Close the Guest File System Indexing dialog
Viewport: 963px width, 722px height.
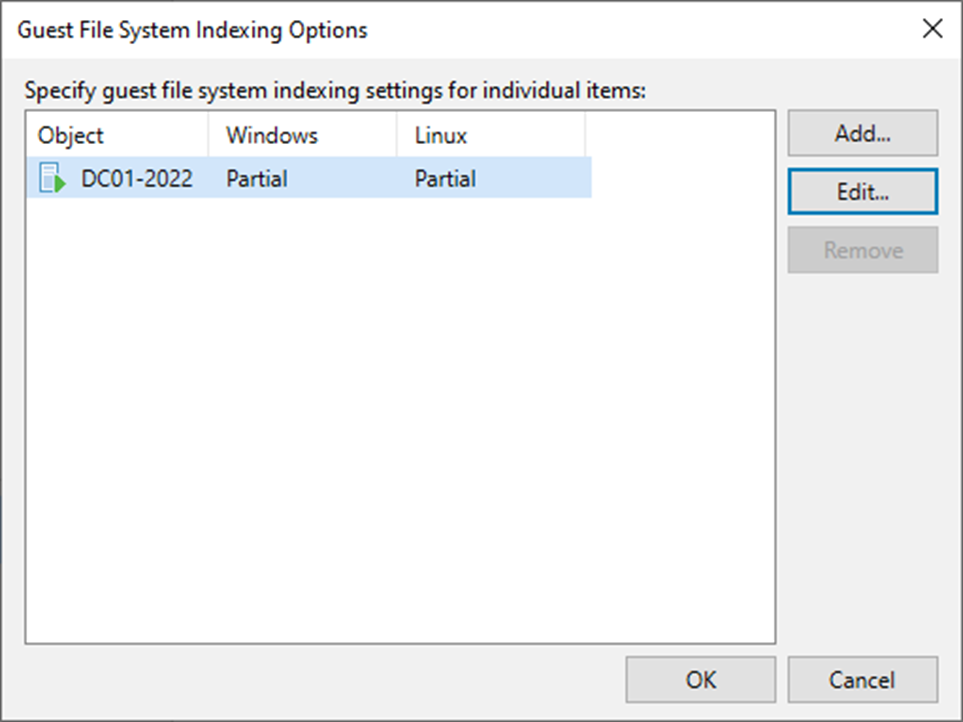pos(932,29)
